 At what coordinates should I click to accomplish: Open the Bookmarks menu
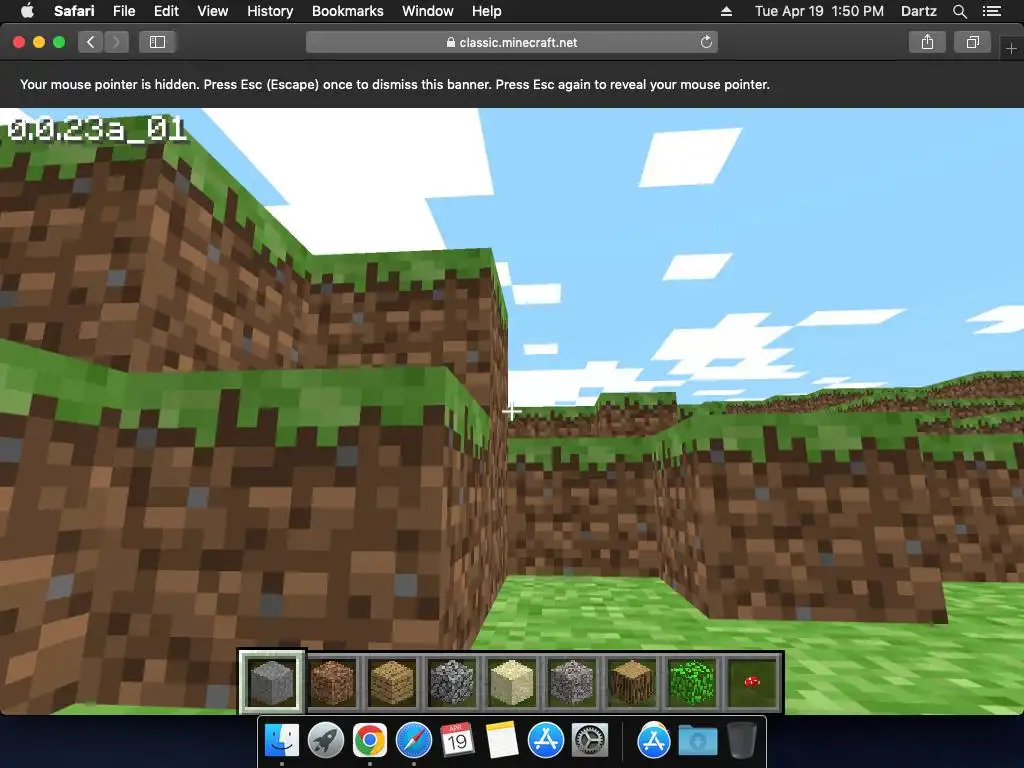point(347,11)
